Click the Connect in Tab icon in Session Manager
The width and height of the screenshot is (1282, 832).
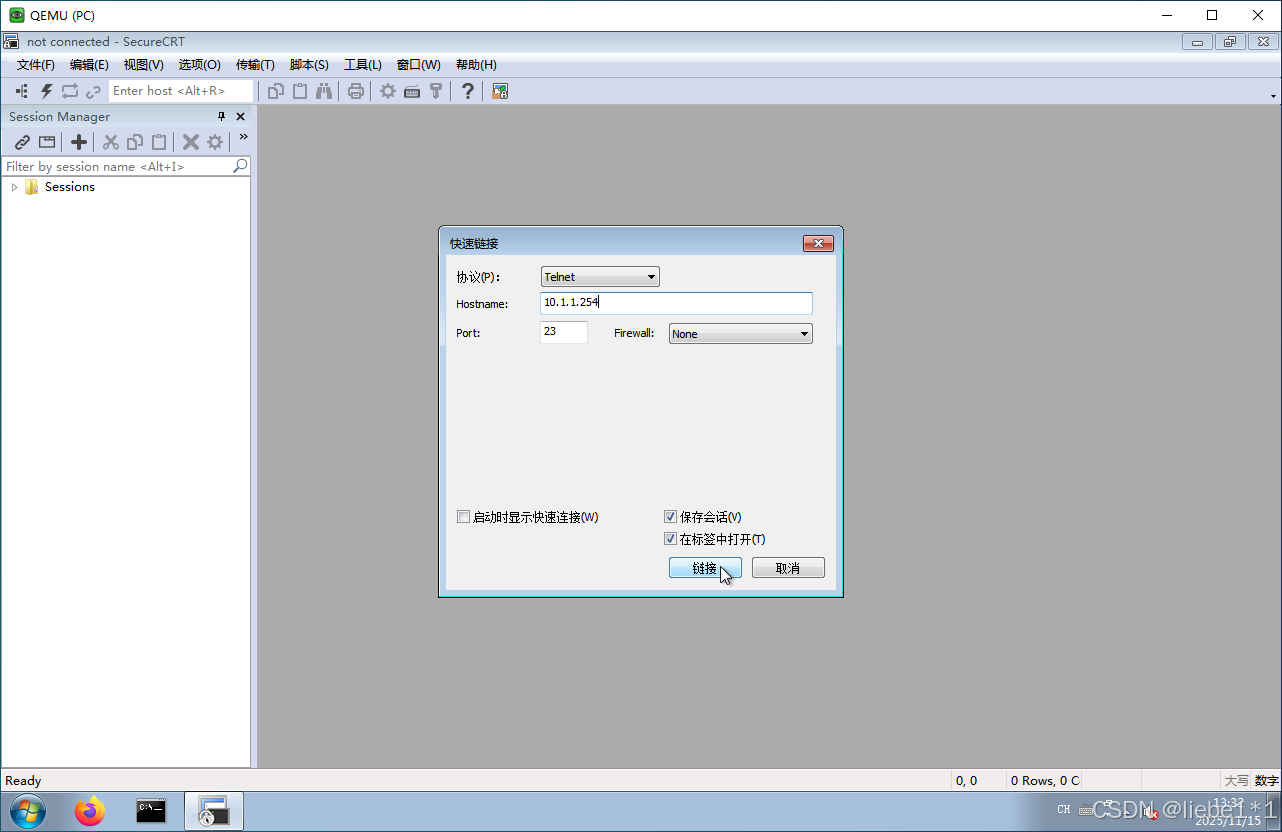click(47, 142)
